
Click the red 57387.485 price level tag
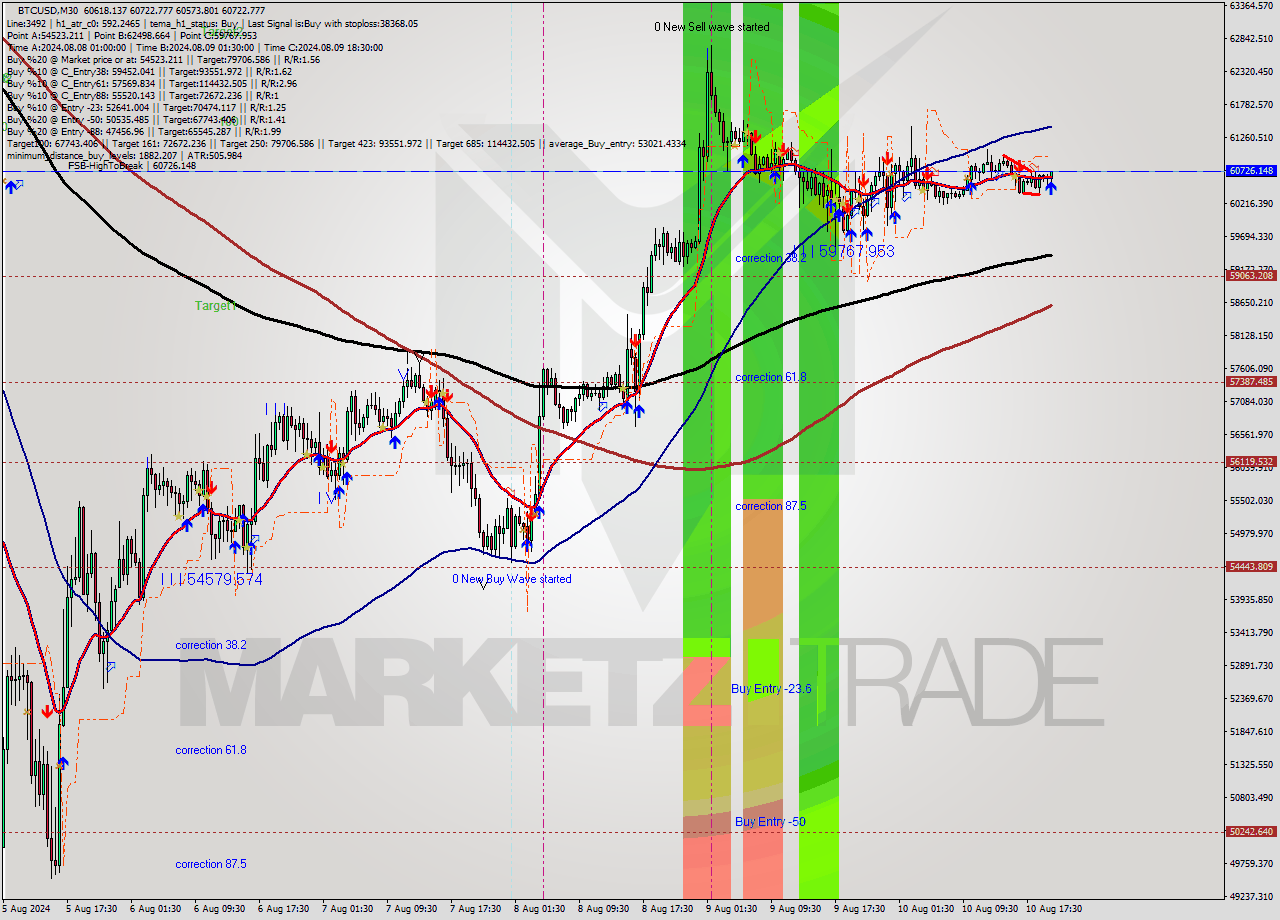[x=1251, y=381]
